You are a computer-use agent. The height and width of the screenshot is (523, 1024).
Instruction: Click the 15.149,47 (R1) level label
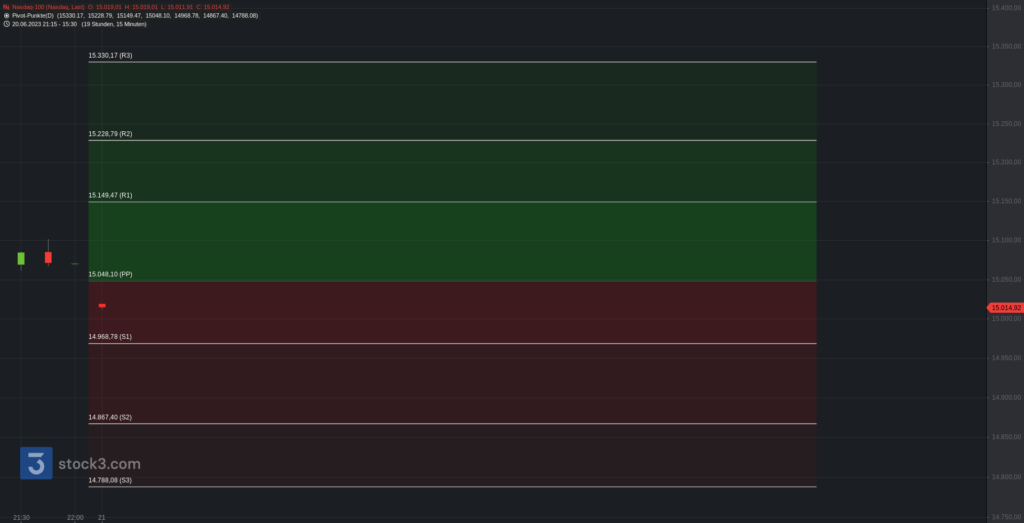coord(110,195)
